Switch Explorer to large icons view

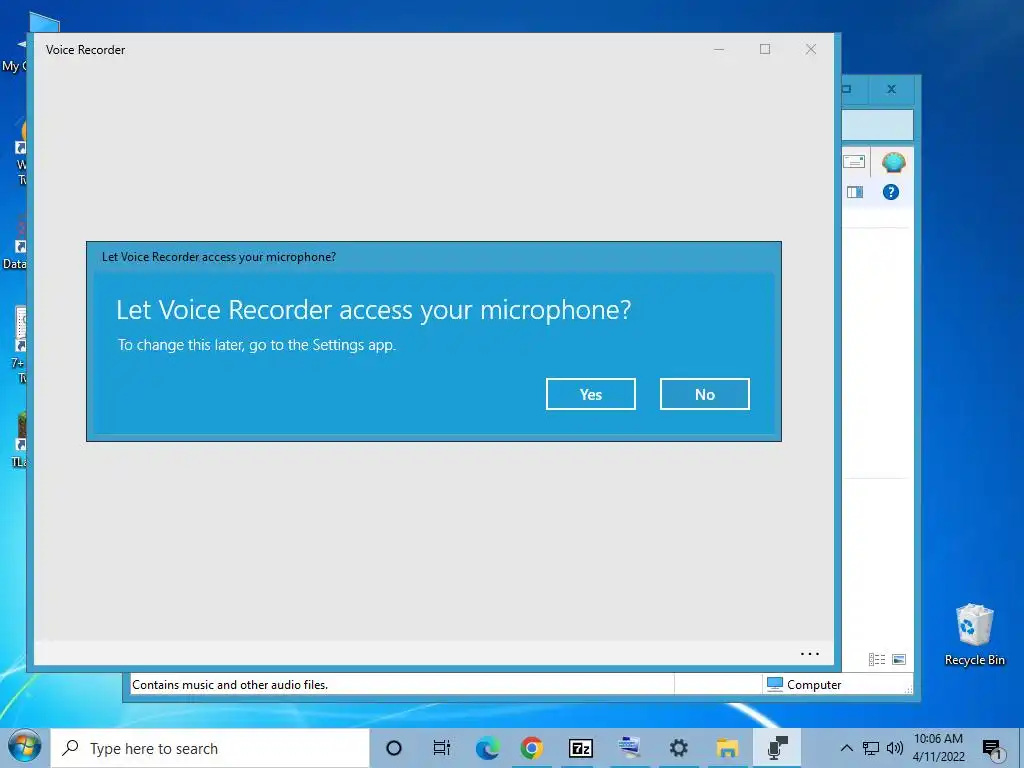click(899, 660)
